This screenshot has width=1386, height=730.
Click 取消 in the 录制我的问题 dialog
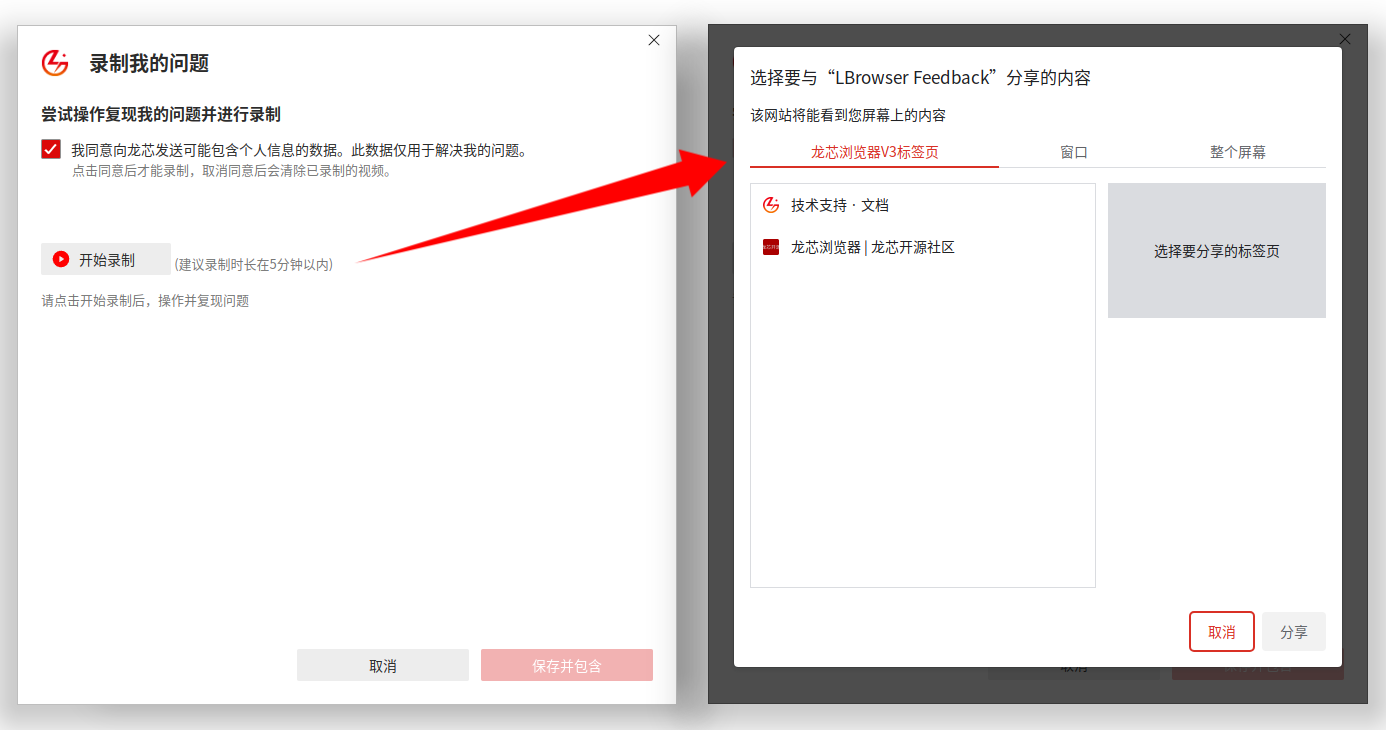pos(383,665)
